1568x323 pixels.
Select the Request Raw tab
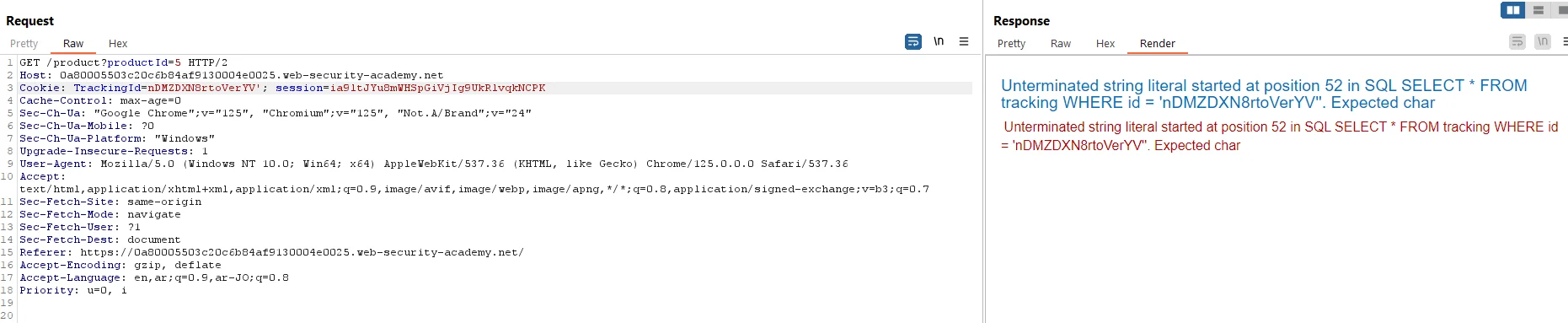[x=73, y=44]
